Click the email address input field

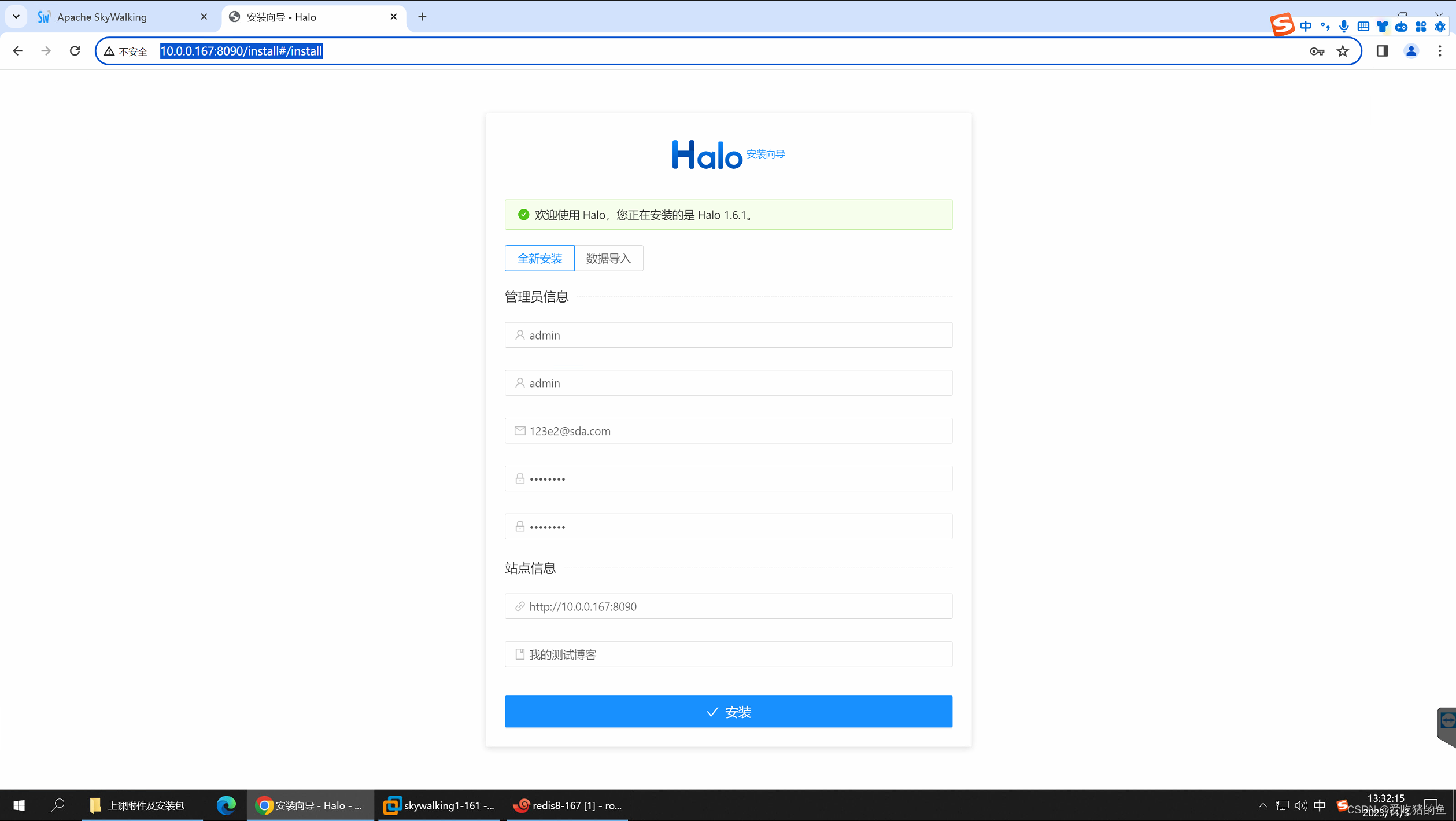tap(728, 430)
